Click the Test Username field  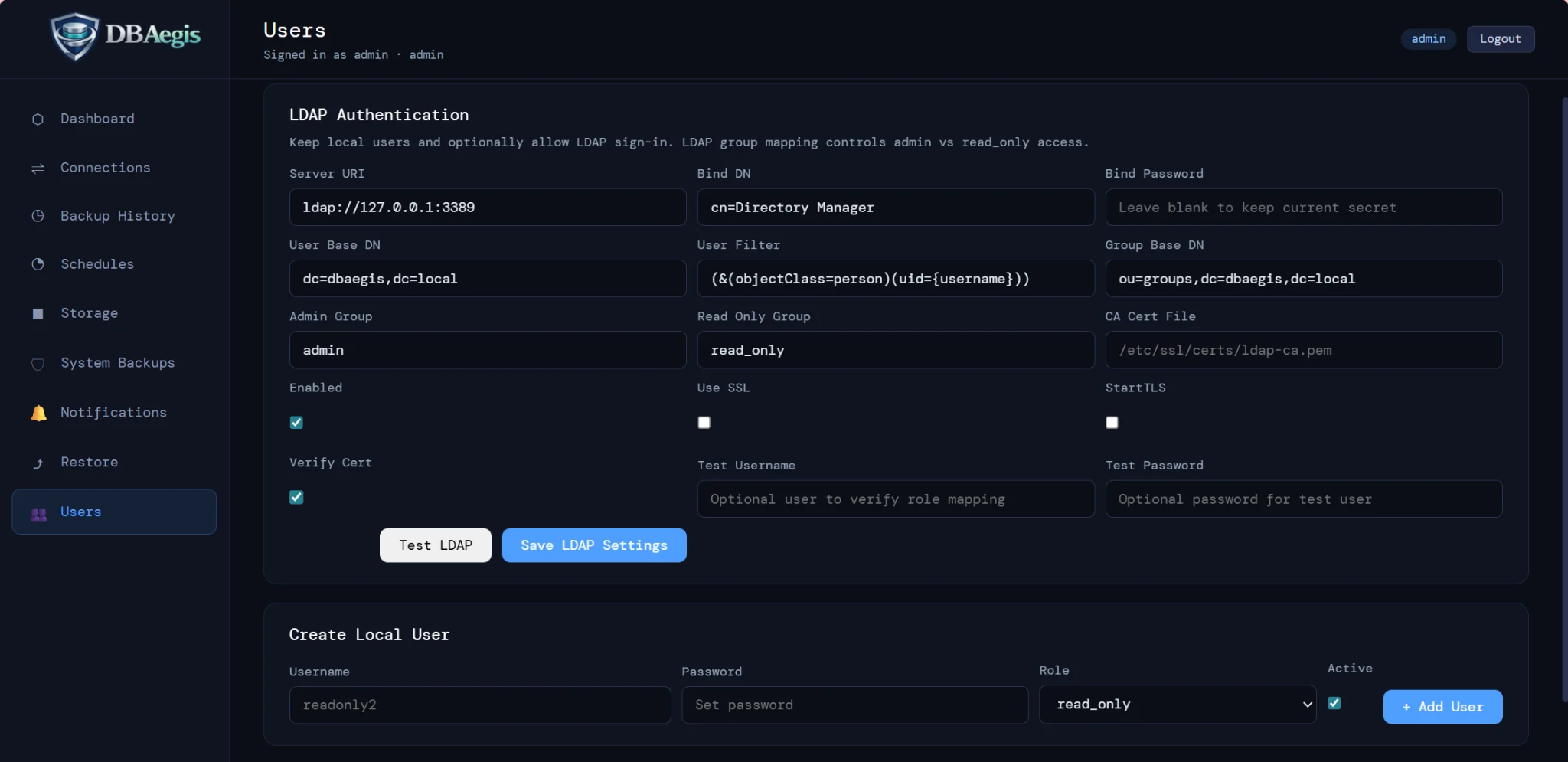point(896,499)
